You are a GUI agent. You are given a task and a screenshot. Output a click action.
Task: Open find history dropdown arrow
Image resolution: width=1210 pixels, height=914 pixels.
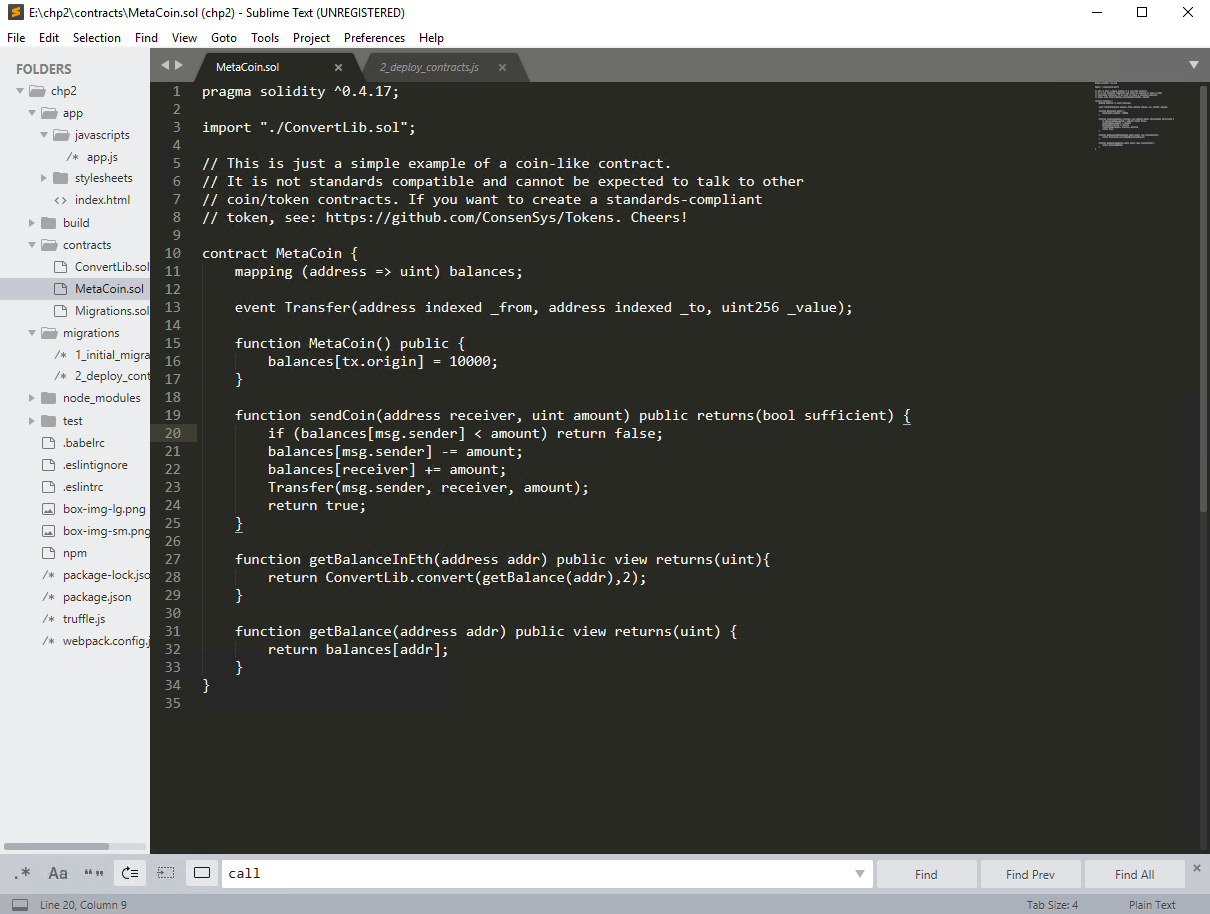pos(860,874)
